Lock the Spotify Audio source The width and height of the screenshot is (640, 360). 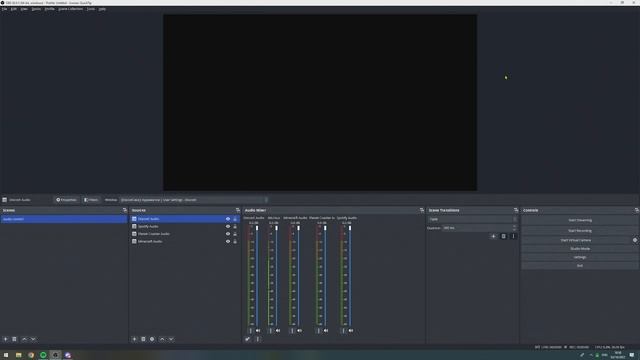coord(235,227)
